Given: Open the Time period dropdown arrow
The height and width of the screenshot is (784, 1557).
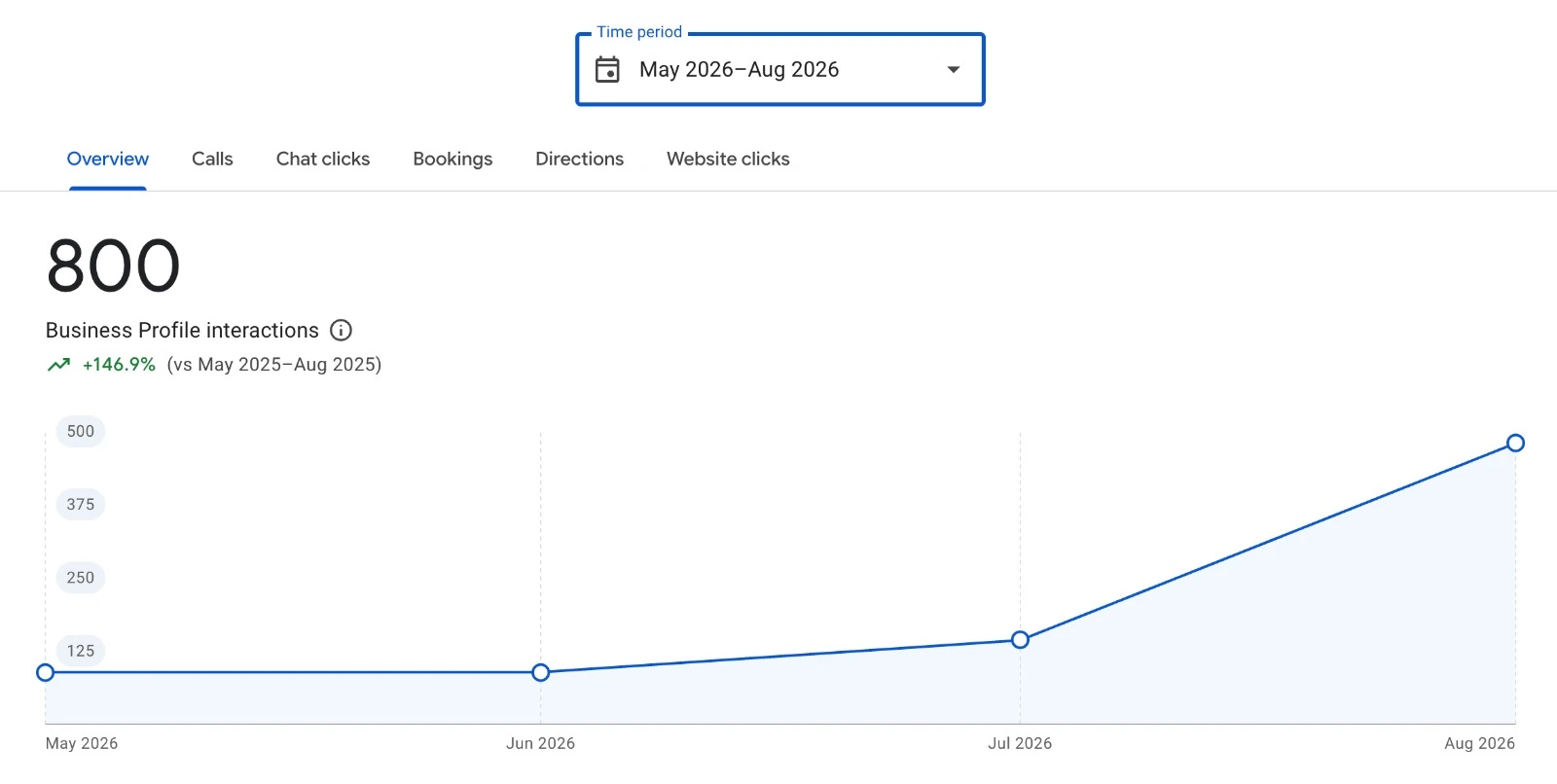Looking at the screenshot, I should click(x=954, y=69).
